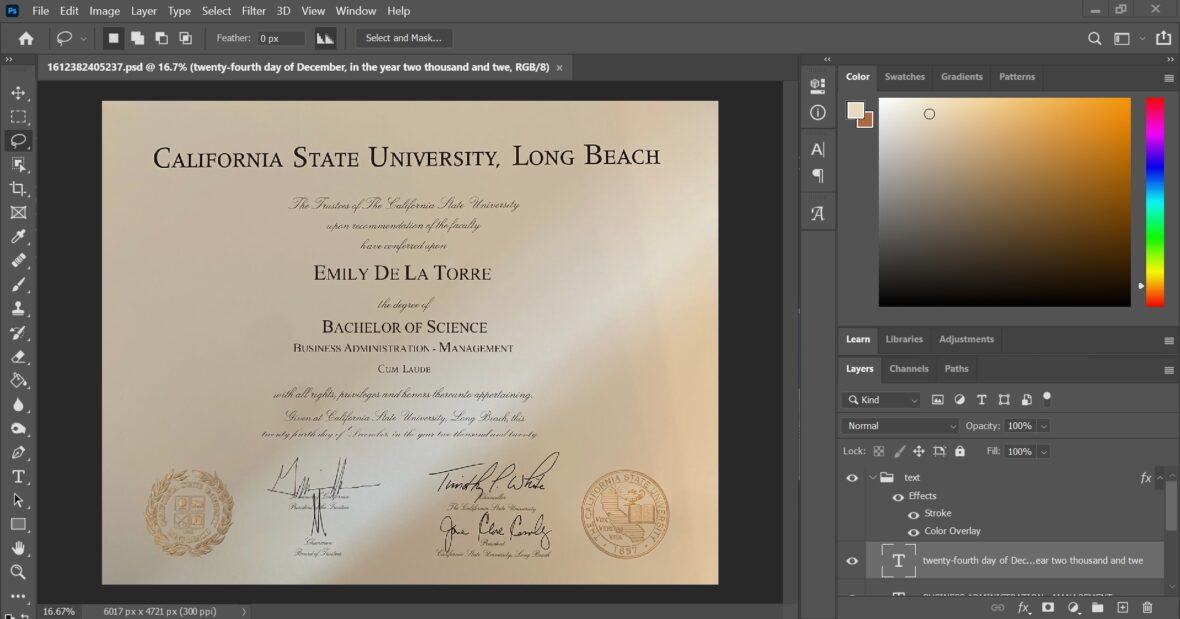Toggle visibility of Color Overlay effect
Viewport: 1180px width, 619px height.
pos(913,532)
